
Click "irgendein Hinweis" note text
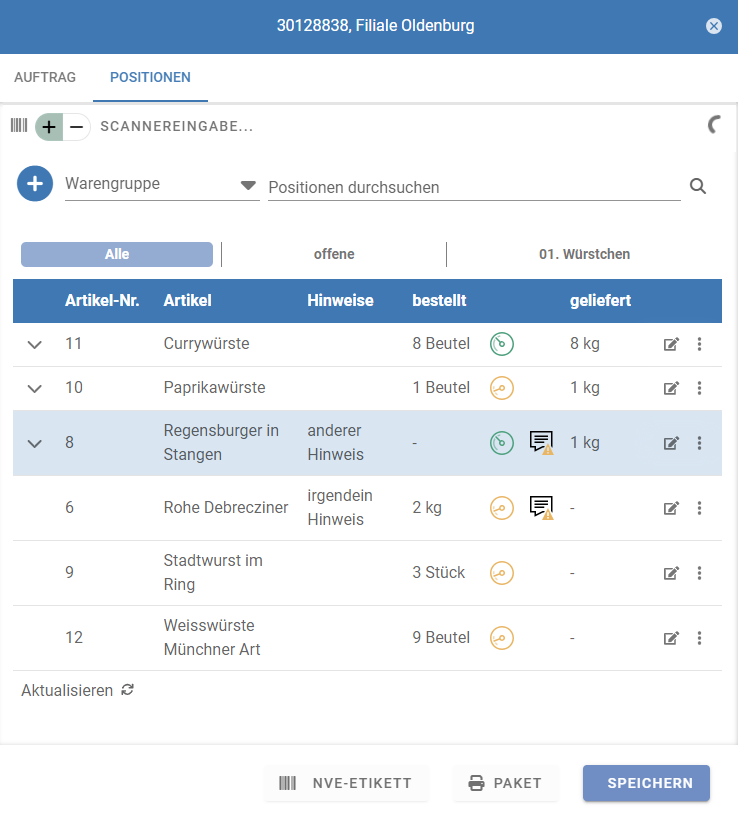click(340, 507)
